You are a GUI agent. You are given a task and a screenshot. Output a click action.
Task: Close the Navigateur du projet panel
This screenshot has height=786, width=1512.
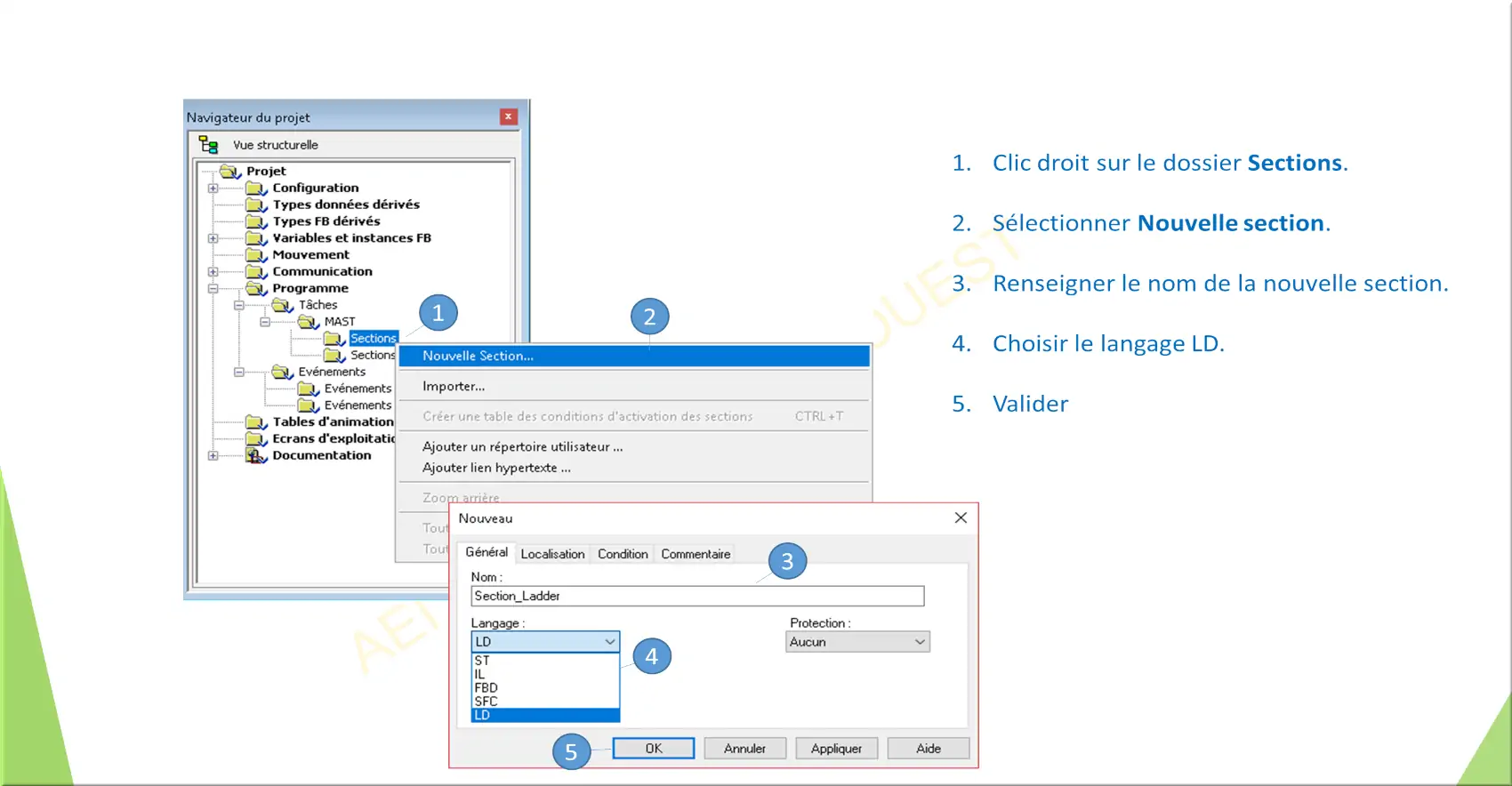(x=509, y=116)
